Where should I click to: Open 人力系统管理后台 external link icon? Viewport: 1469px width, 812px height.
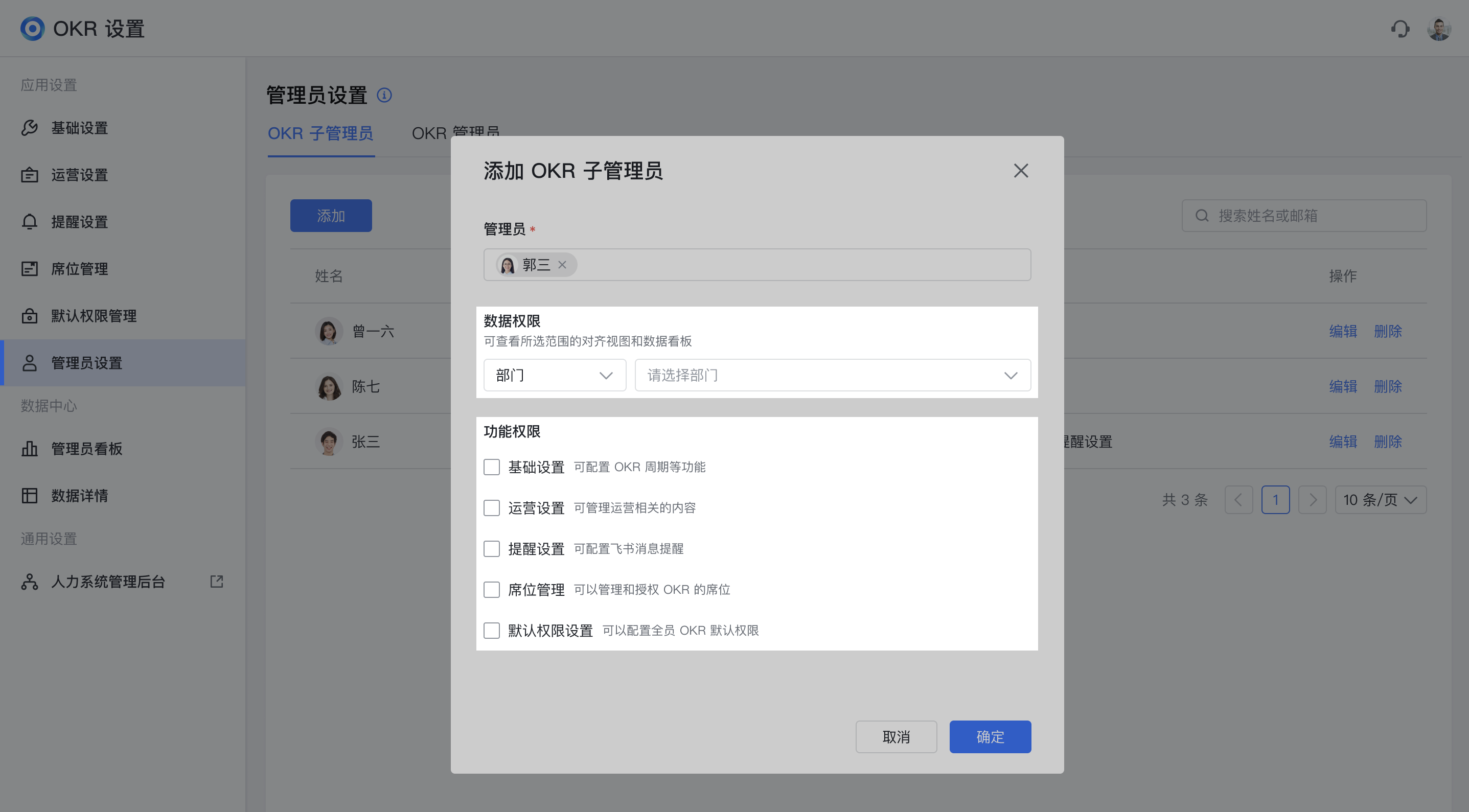(216, 581)
